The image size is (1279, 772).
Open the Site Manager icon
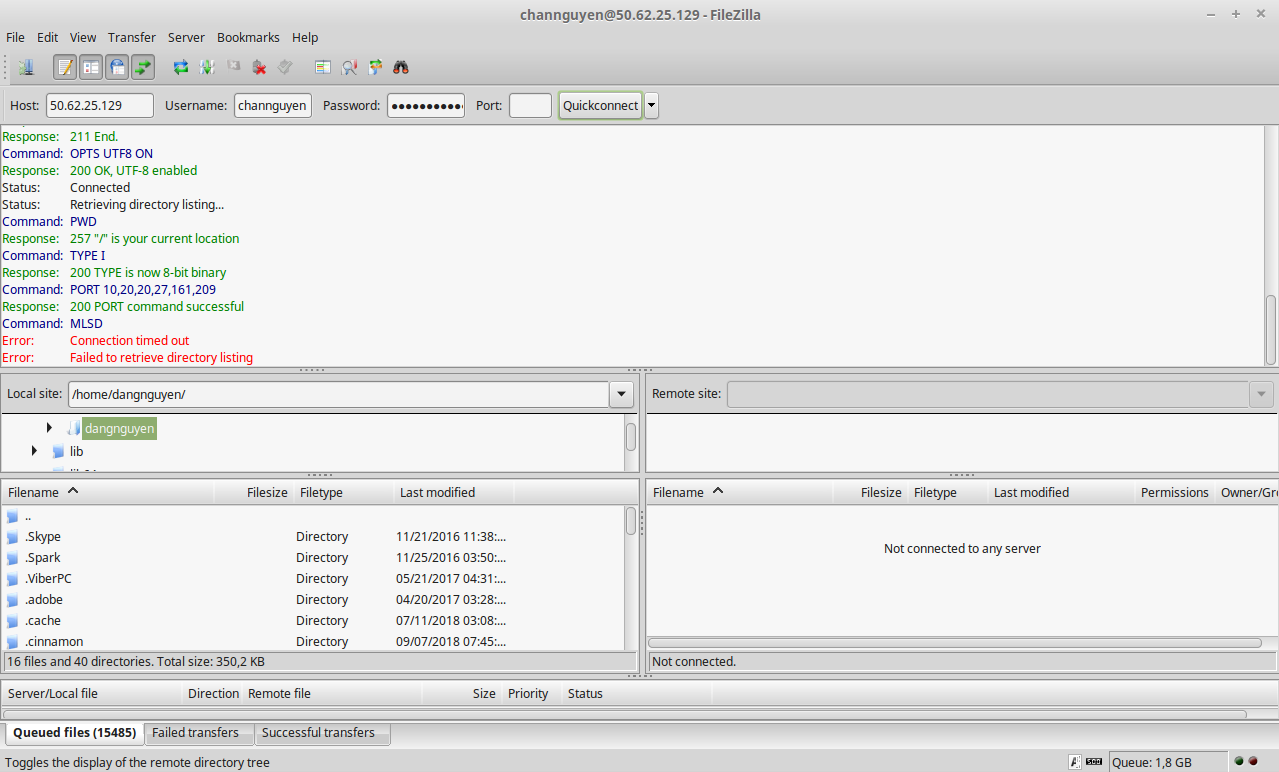coord(26,68)
